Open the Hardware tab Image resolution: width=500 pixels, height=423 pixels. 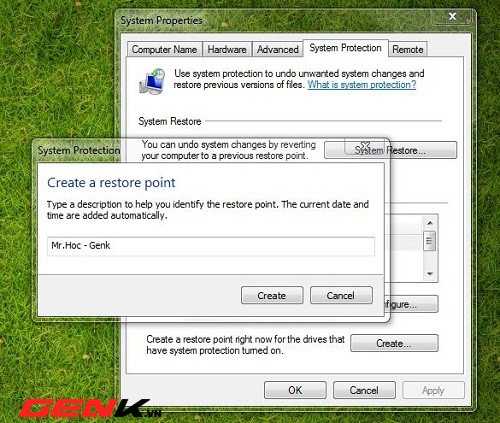[x=227, y=50]
